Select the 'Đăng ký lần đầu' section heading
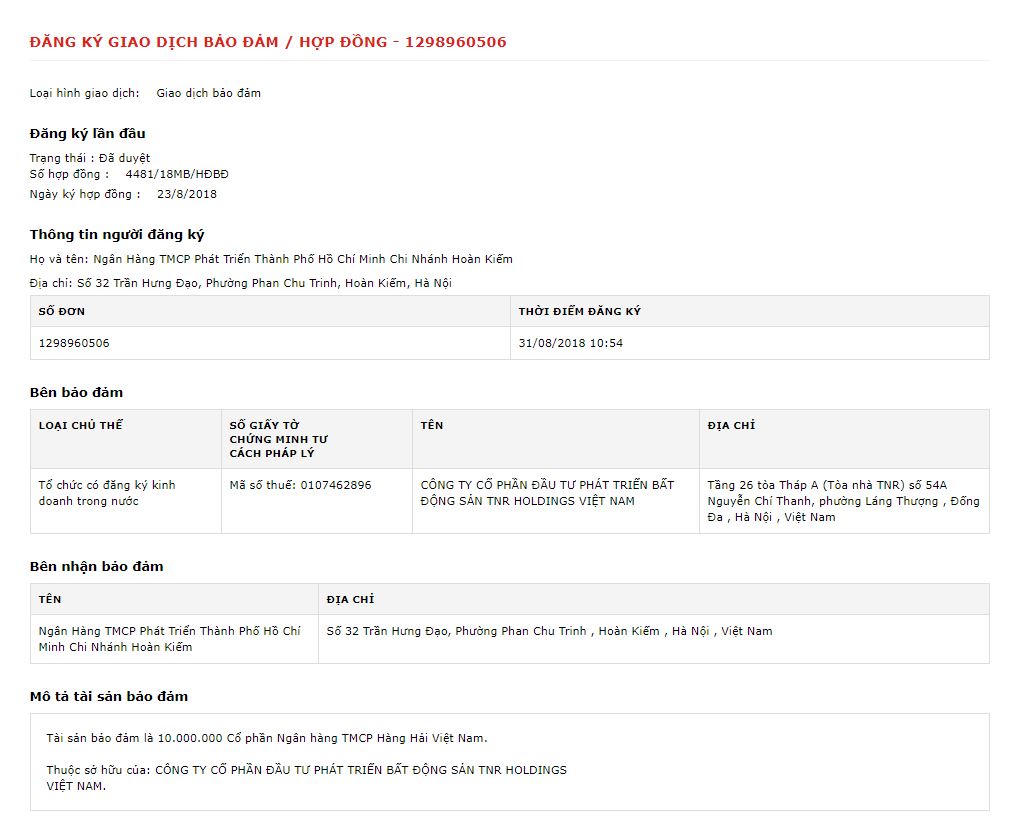The width and height of the screenshot is (1012, 838). point(87,133)
